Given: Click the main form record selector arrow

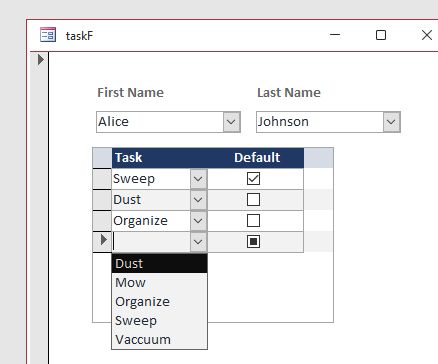Looking at the screenshot, I should point(41,60).
